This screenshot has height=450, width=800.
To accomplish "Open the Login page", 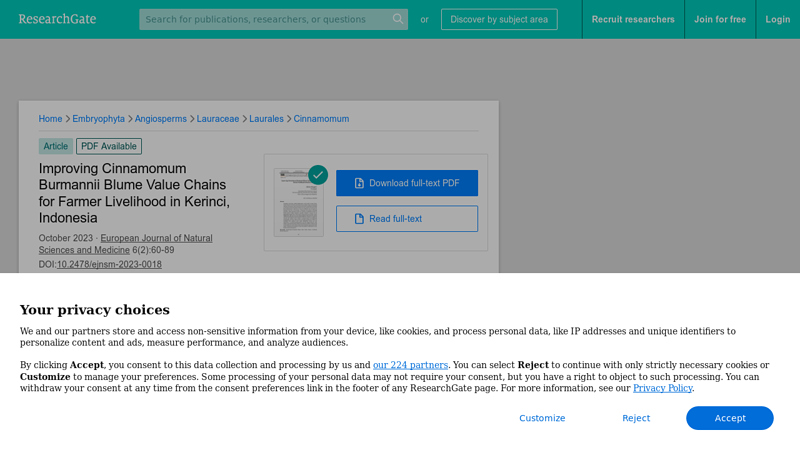I will click(x=777, y=19).
